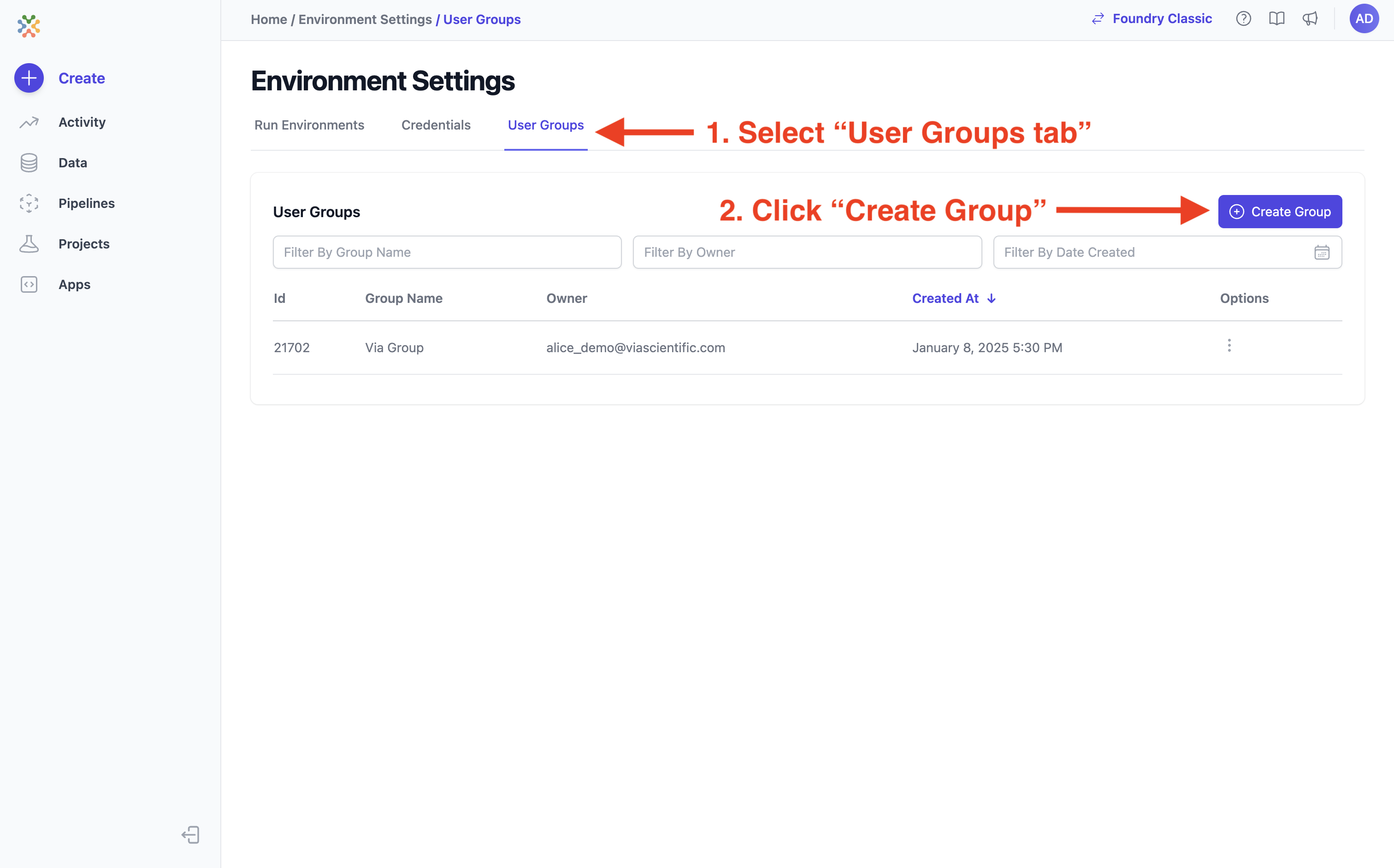Click the logout icon at sidebar bottom
This screenshot has height=868, width=1394.
[x=190, y=835]
